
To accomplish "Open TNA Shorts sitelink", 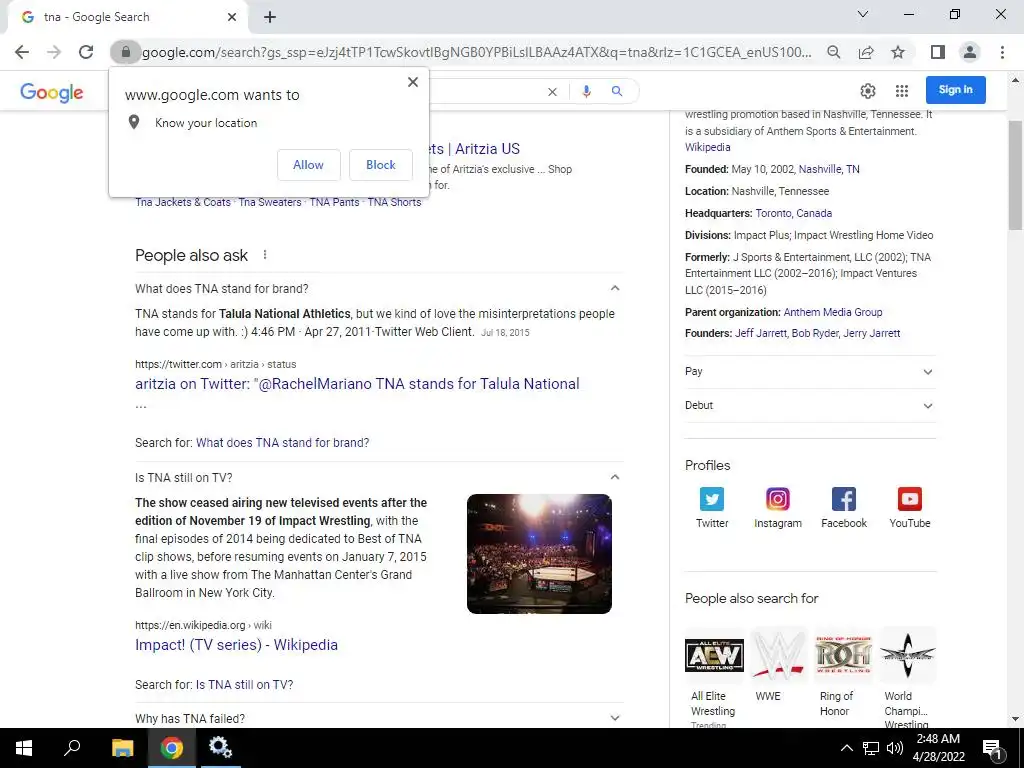I will coord(394,202).
